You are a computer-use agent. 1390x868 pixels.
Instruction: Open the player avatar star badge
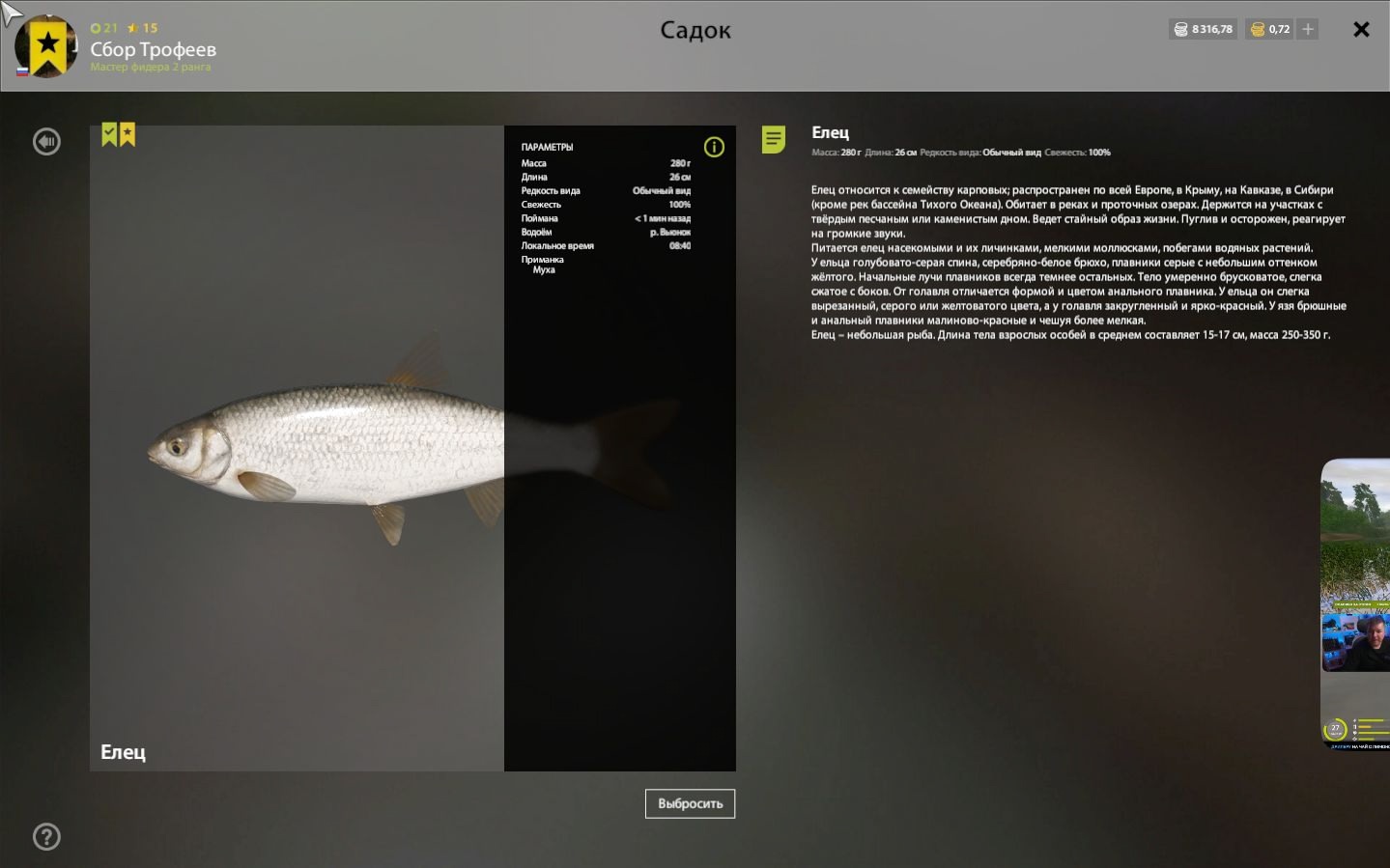46,46
